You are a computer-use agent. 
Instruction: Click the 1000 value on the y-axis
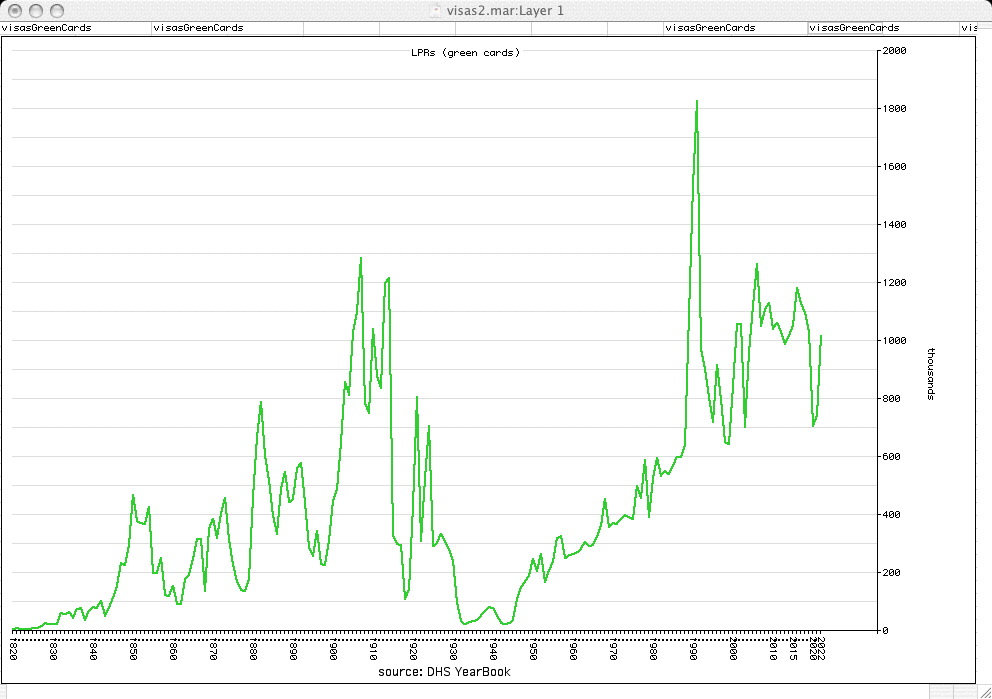tap(893, 341)
